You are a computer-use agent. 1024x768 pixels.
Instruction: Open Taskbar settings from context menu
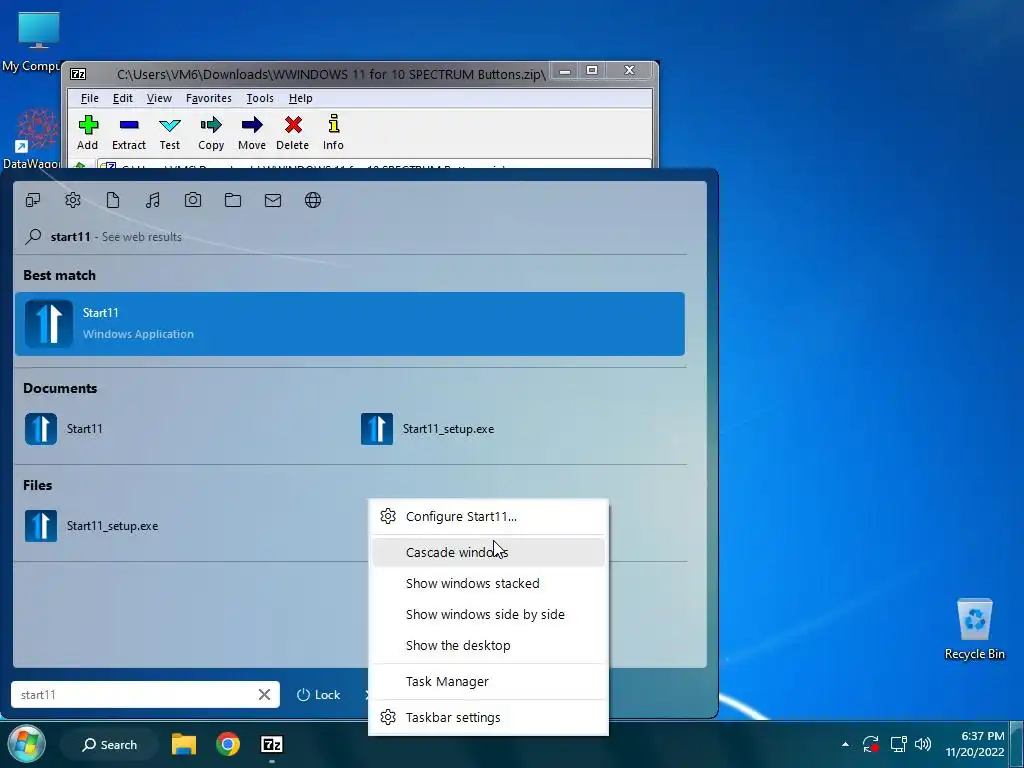pos(488,718)
